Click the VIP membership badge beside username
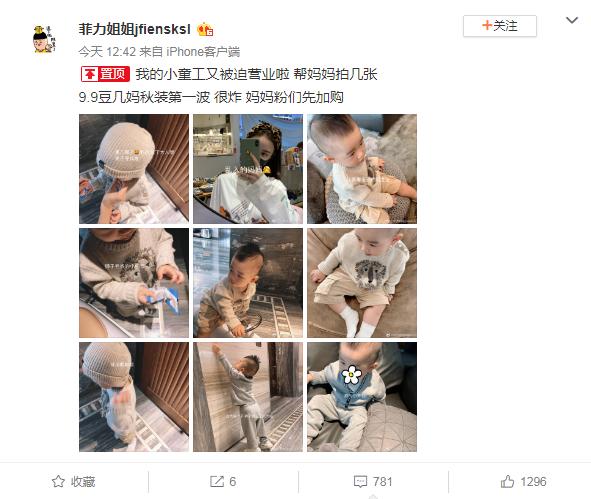Image resolution: width=591 pixels, height=499 pixels. coord(205,29)
